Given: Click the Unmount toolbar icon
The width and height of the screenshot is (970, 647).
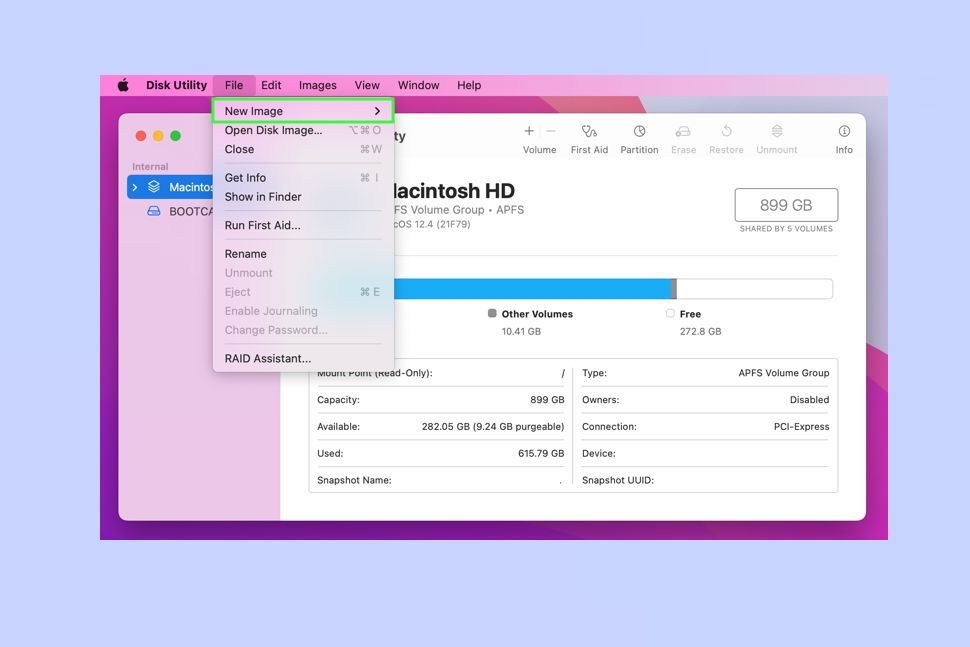Looking at the screenshot, I should point(776,133).
